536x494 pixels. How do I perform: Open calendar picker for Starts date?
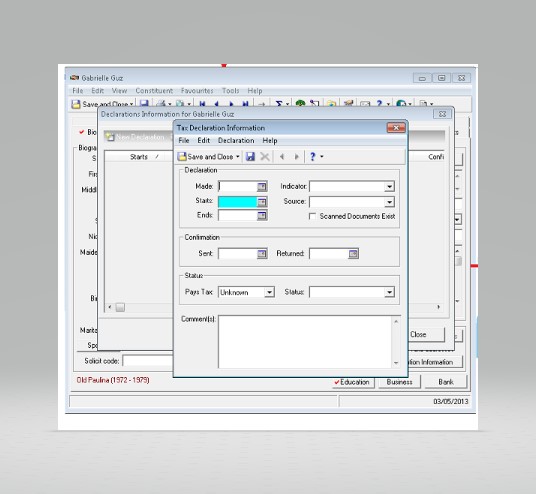click(x=262, y=202)
